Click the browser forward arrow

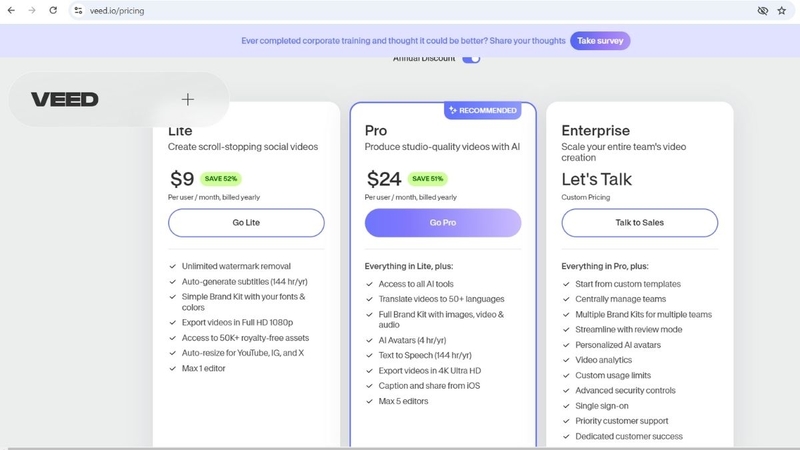pos(32,10)
